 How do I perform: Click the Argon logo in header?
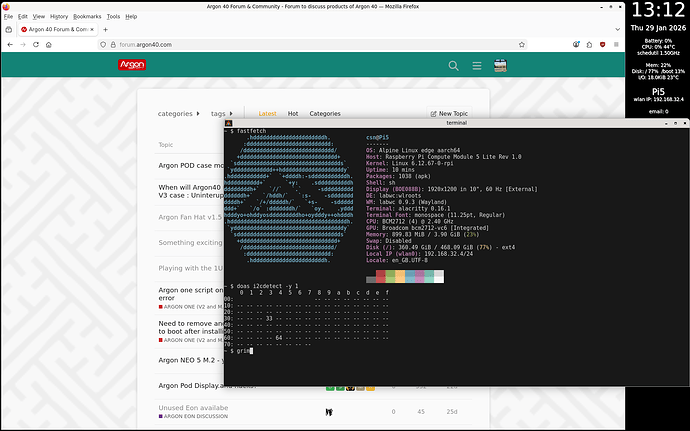tap(133, 66)
